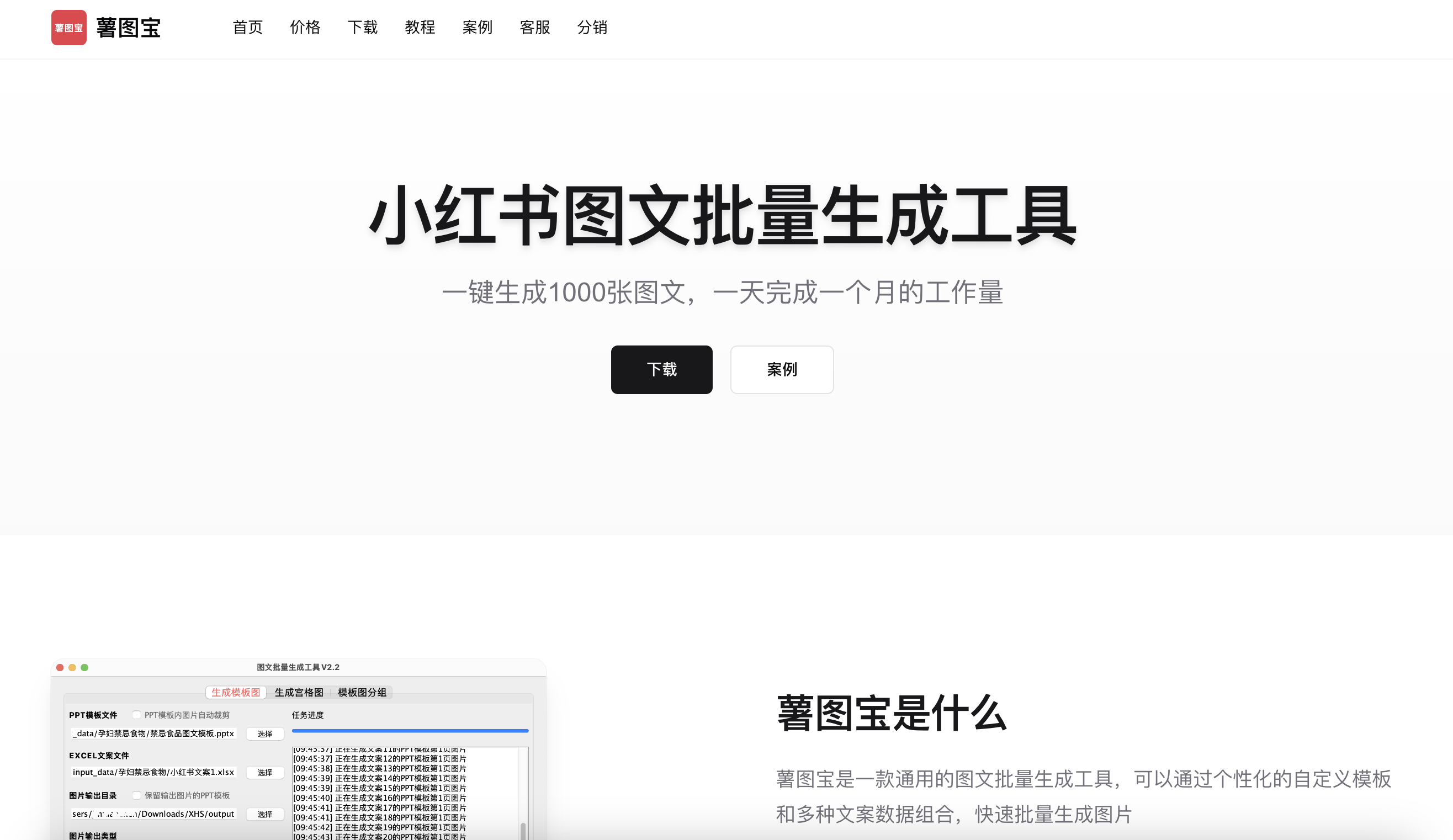Select the 生成模板图 tab
The image size is (1453, 840).
(236, 692)
